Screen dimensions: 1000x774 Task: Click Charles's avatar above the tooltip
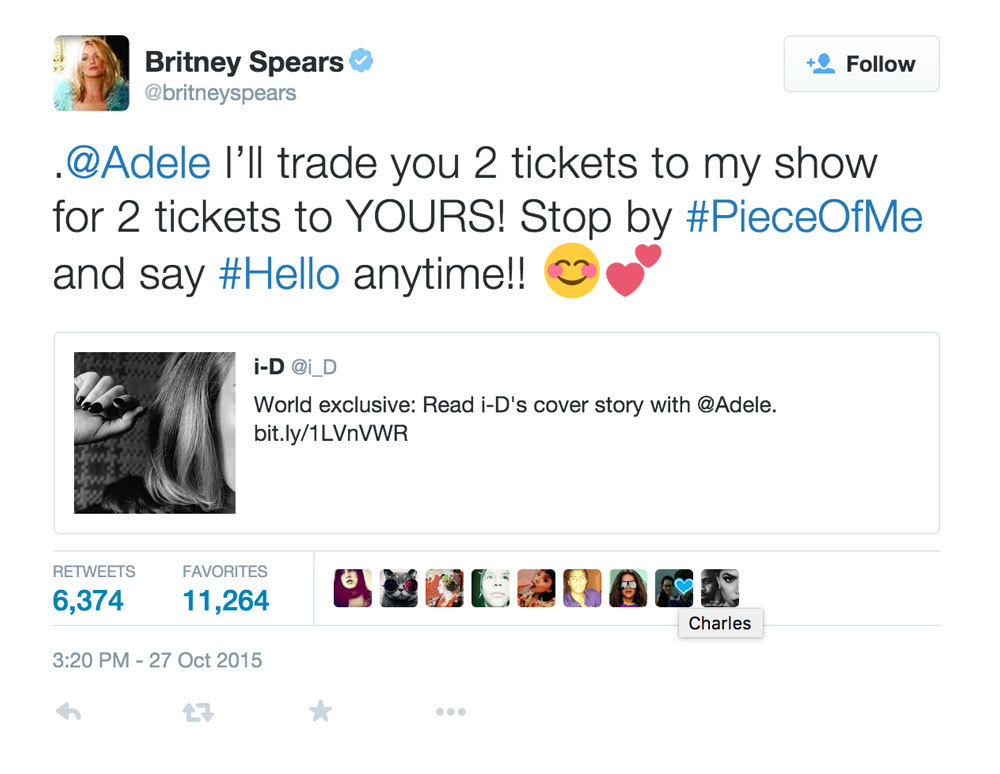pos(720,588)
